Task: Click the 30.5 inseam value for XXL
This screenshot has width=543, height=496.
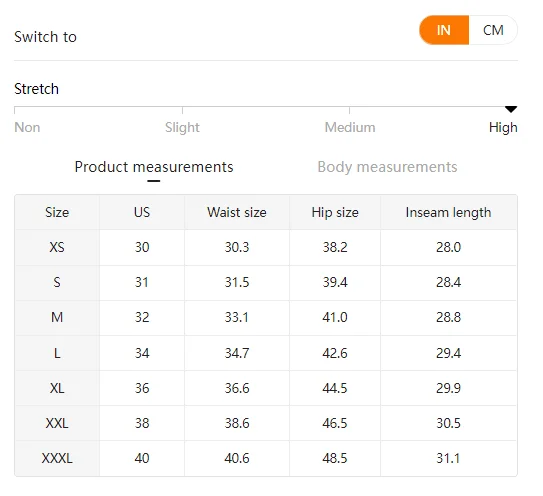Action: pos(448,423)
